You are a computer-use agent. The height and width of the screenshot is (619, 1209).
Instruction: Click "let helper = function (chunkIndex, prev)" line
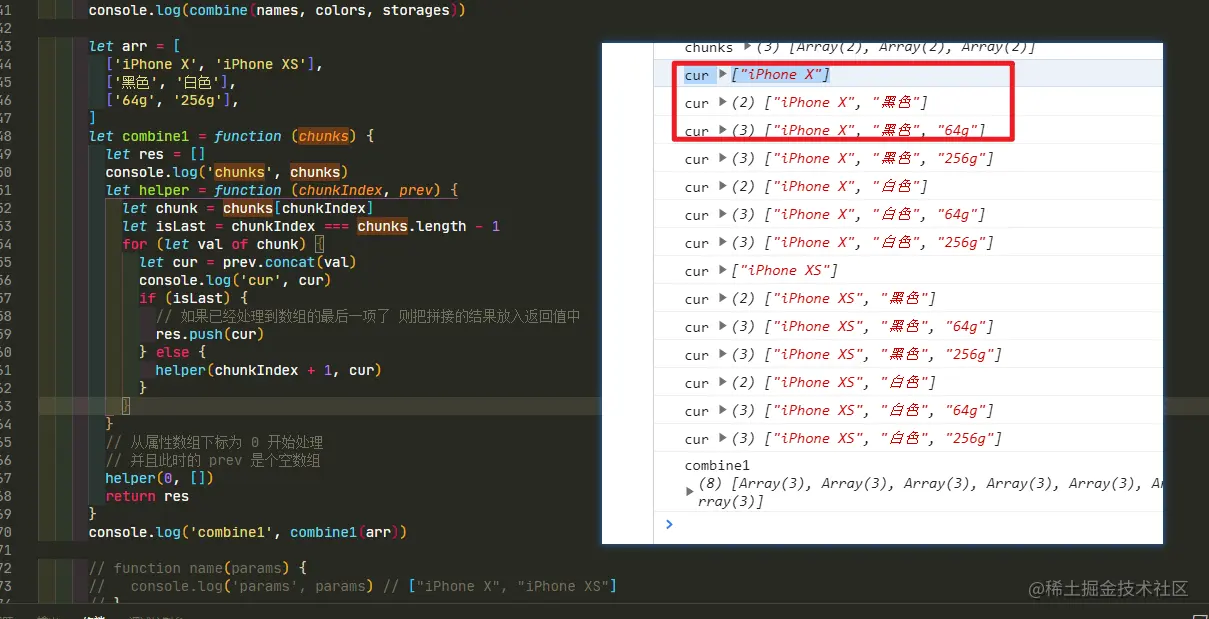pos(281,190)
